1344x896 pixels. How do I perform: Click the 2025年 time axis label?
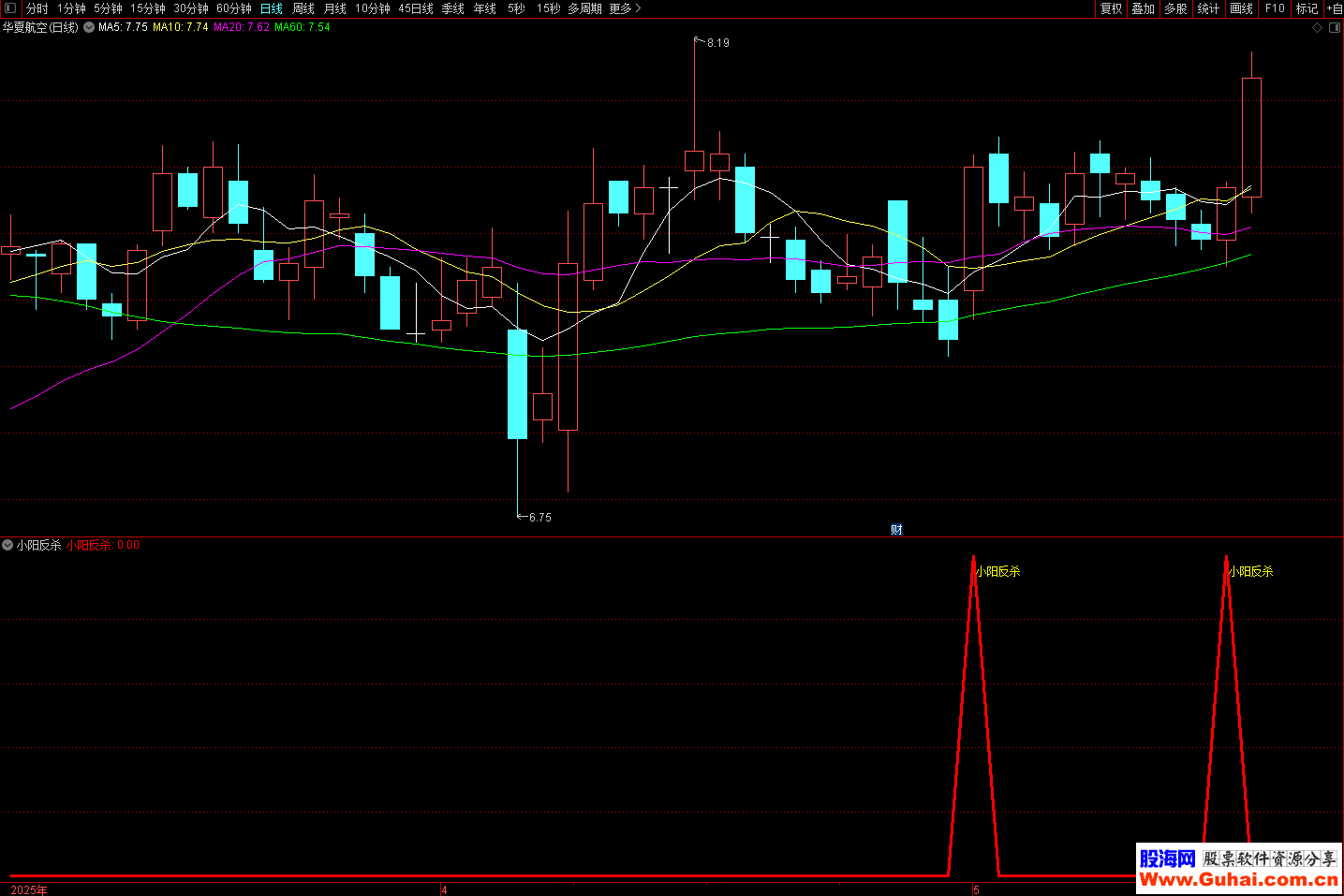[x=29, y=889]
